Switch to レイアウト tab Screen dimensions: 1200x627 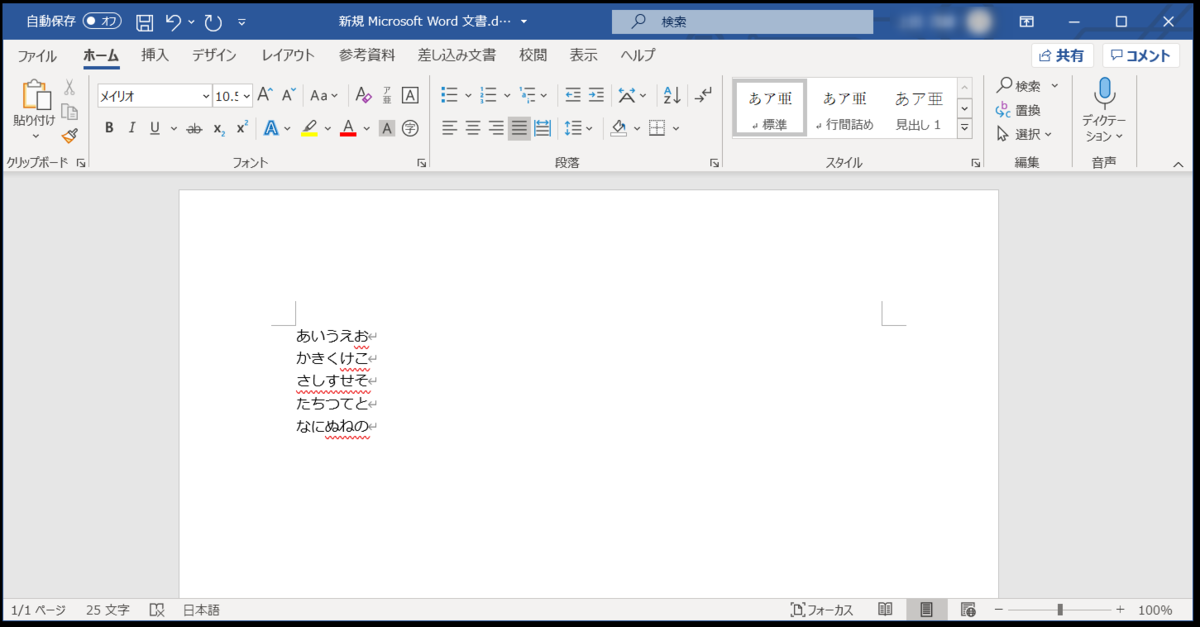[x=288, y=56]
